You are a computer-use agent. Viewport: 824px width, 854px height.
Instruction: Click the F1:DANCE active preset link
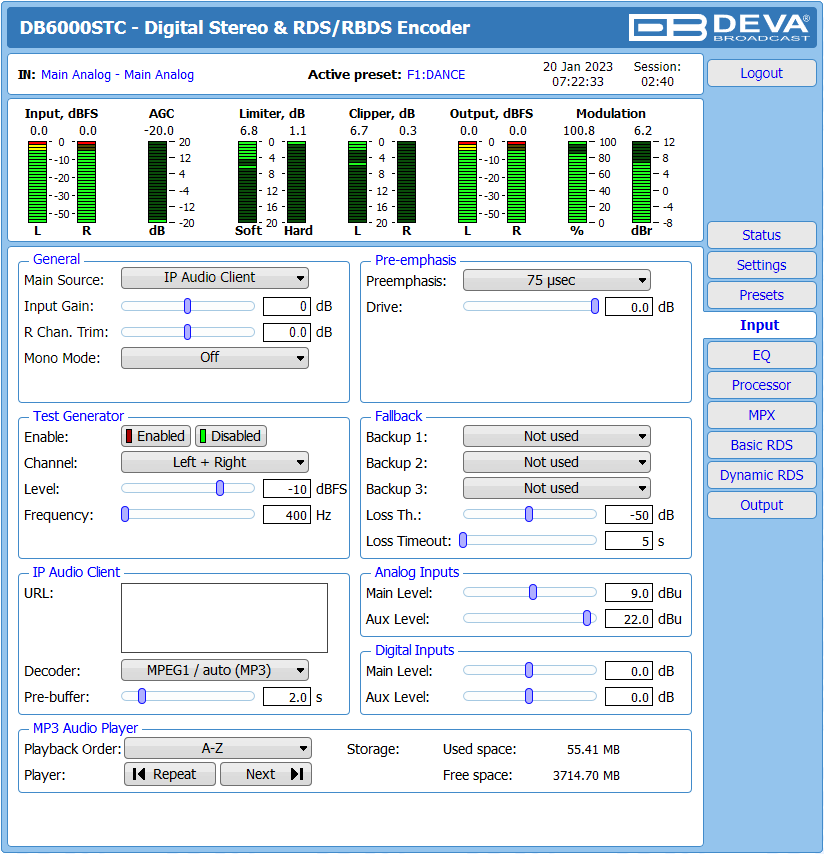(x=436, y=75)
